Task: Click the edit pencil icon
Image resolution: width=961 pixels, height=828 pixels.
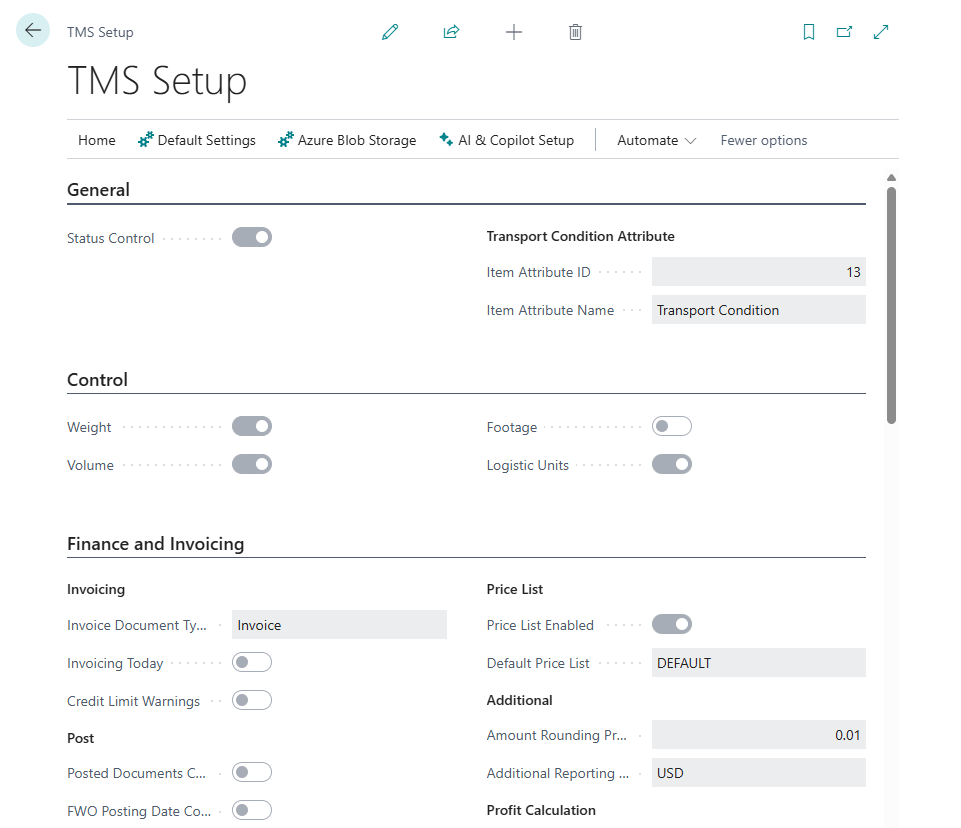Action: click(x=389, y=31)
